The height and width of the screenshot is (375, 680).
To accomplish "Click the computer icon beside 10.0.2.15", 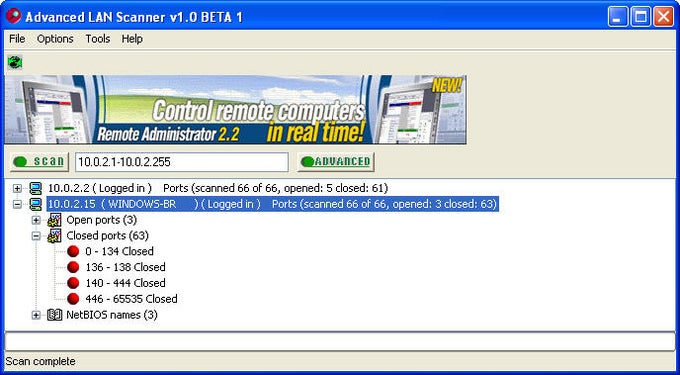I will click(x=36, y=204).
